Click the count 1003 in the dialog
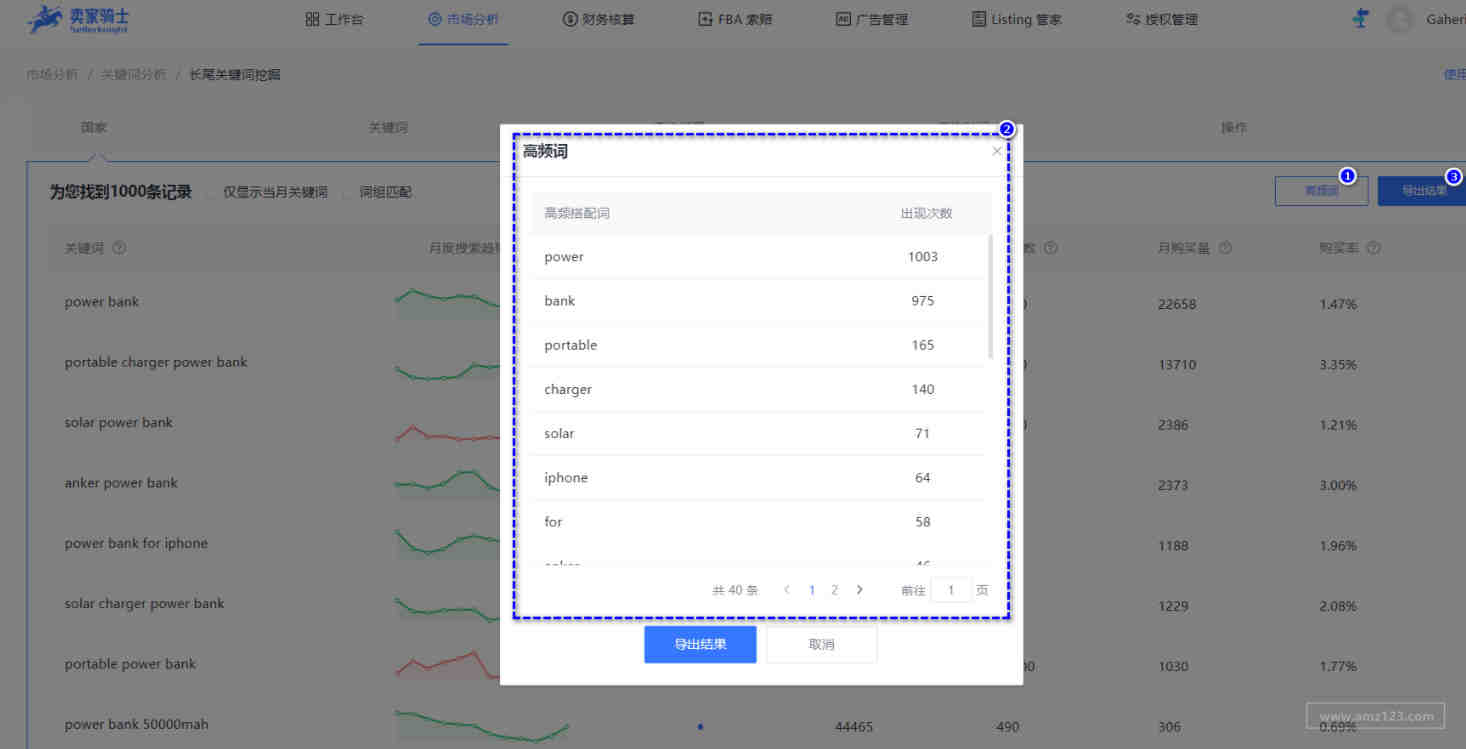Screen dimensions: 1466x749 click(922, 257)
